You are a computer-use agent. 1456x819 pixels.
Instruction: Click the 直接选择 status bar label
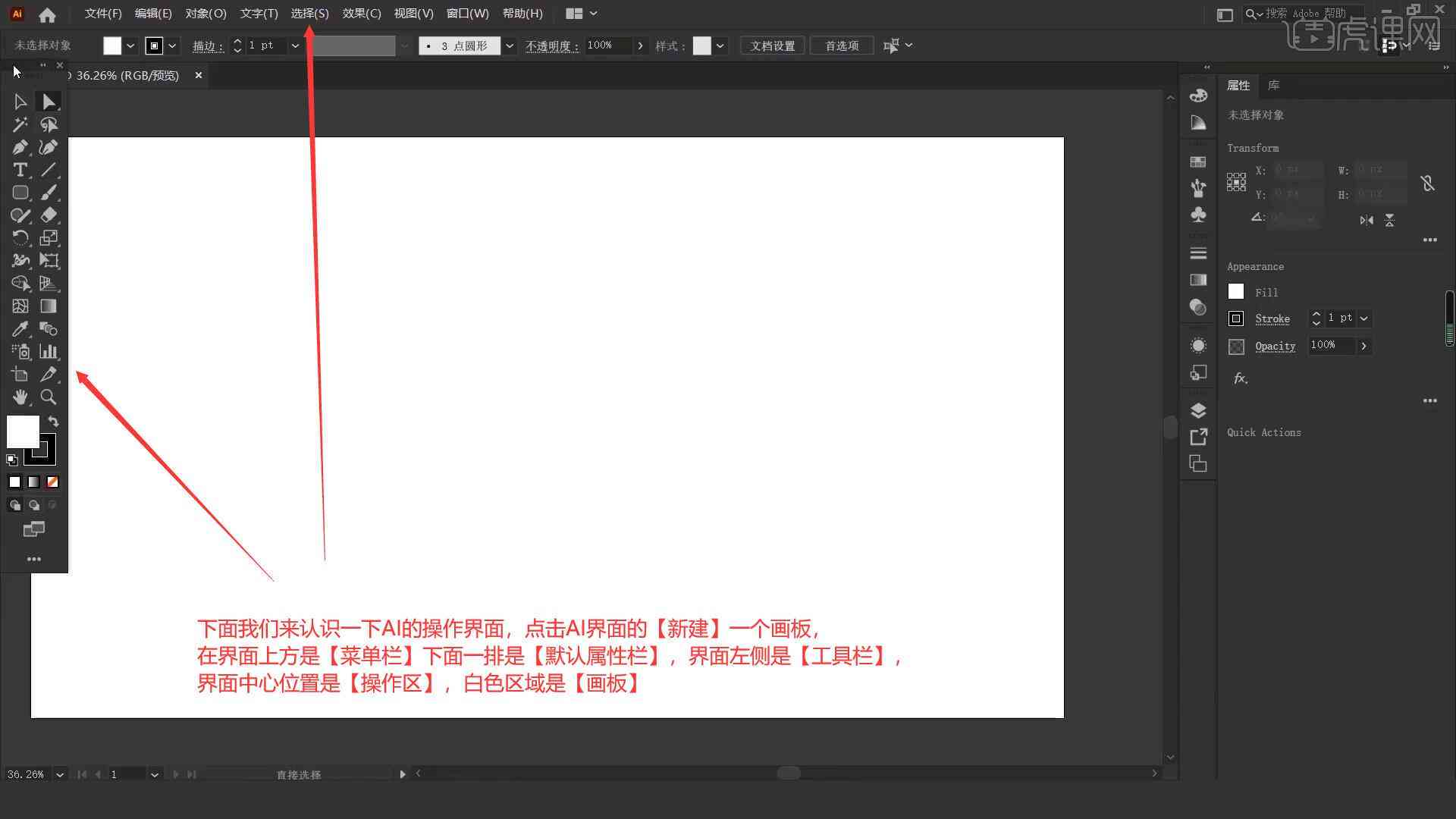click(x=299, y=774)
